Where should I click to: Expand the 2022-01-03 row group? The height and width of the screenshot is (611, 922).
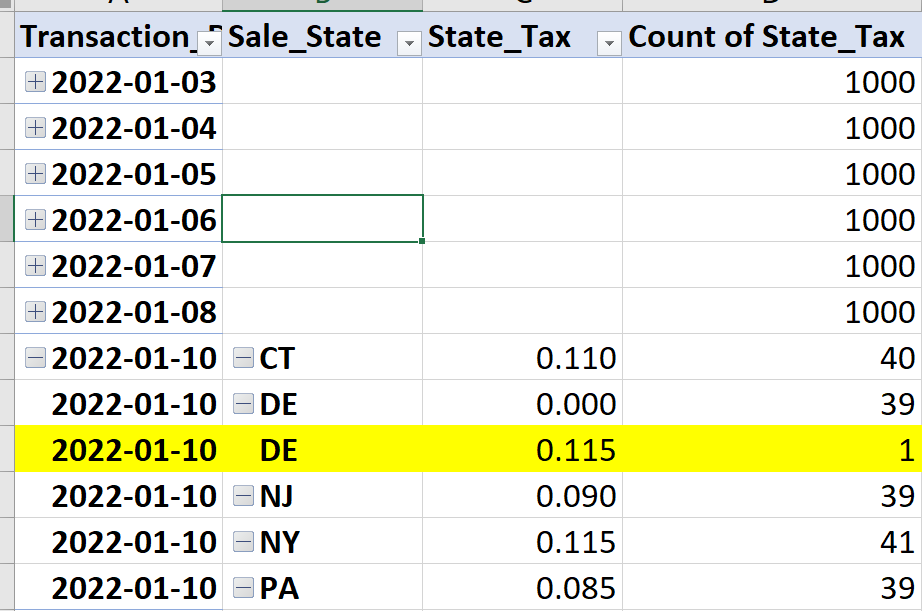(35, 82)
